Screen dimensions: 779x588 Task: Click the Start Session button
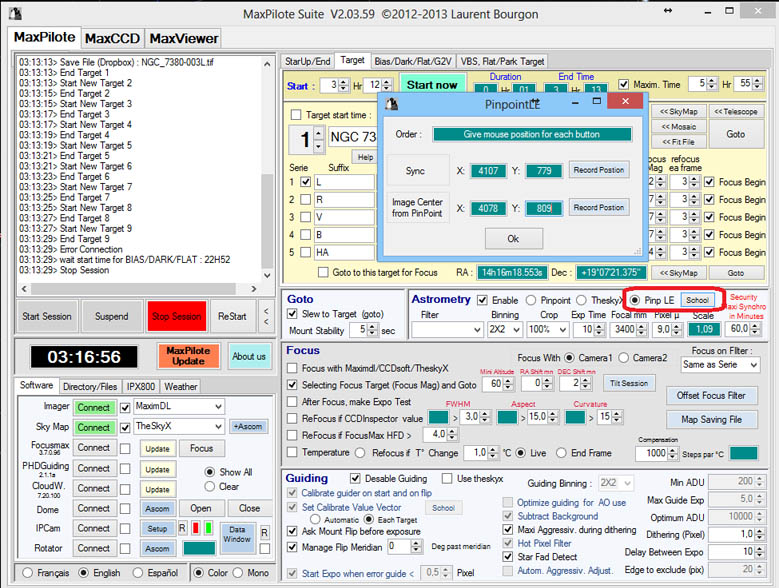[47, 316]
